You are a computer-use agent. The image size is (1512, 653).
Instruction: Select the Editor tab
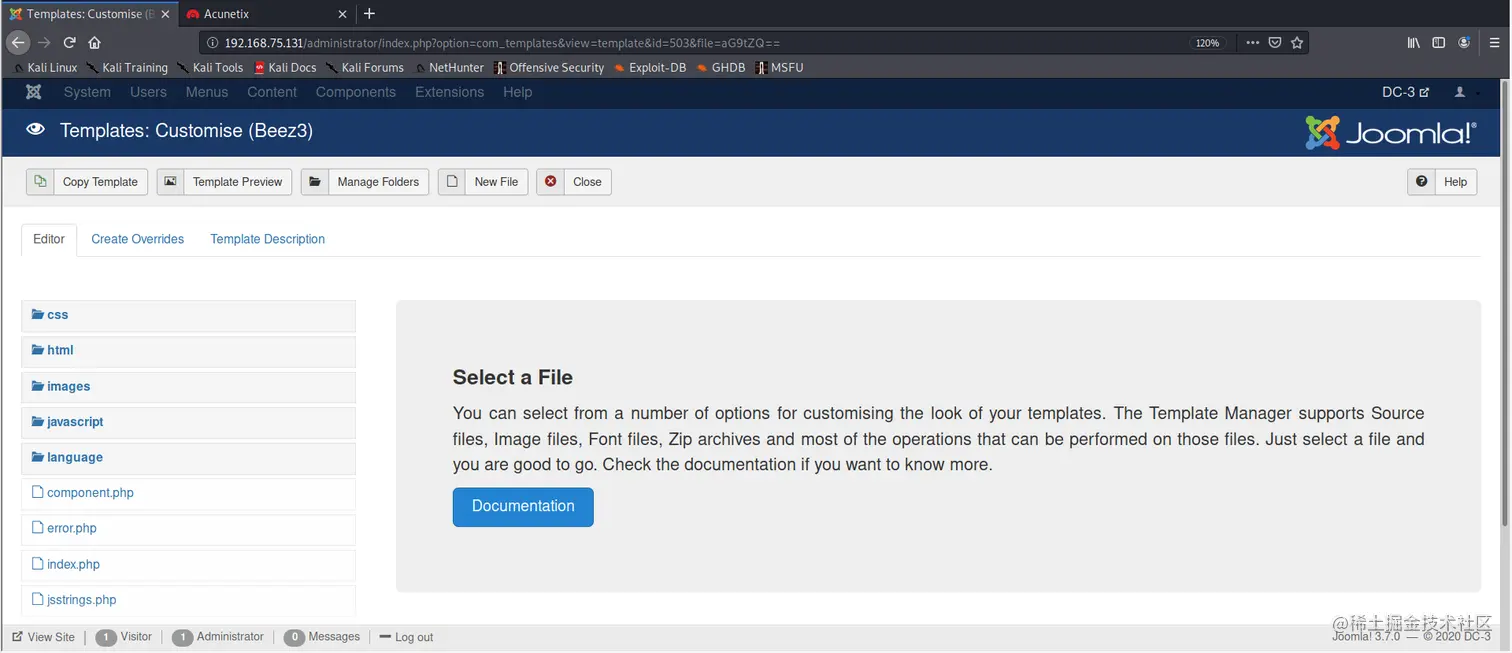pyautogui.click(x=49, y=239)
